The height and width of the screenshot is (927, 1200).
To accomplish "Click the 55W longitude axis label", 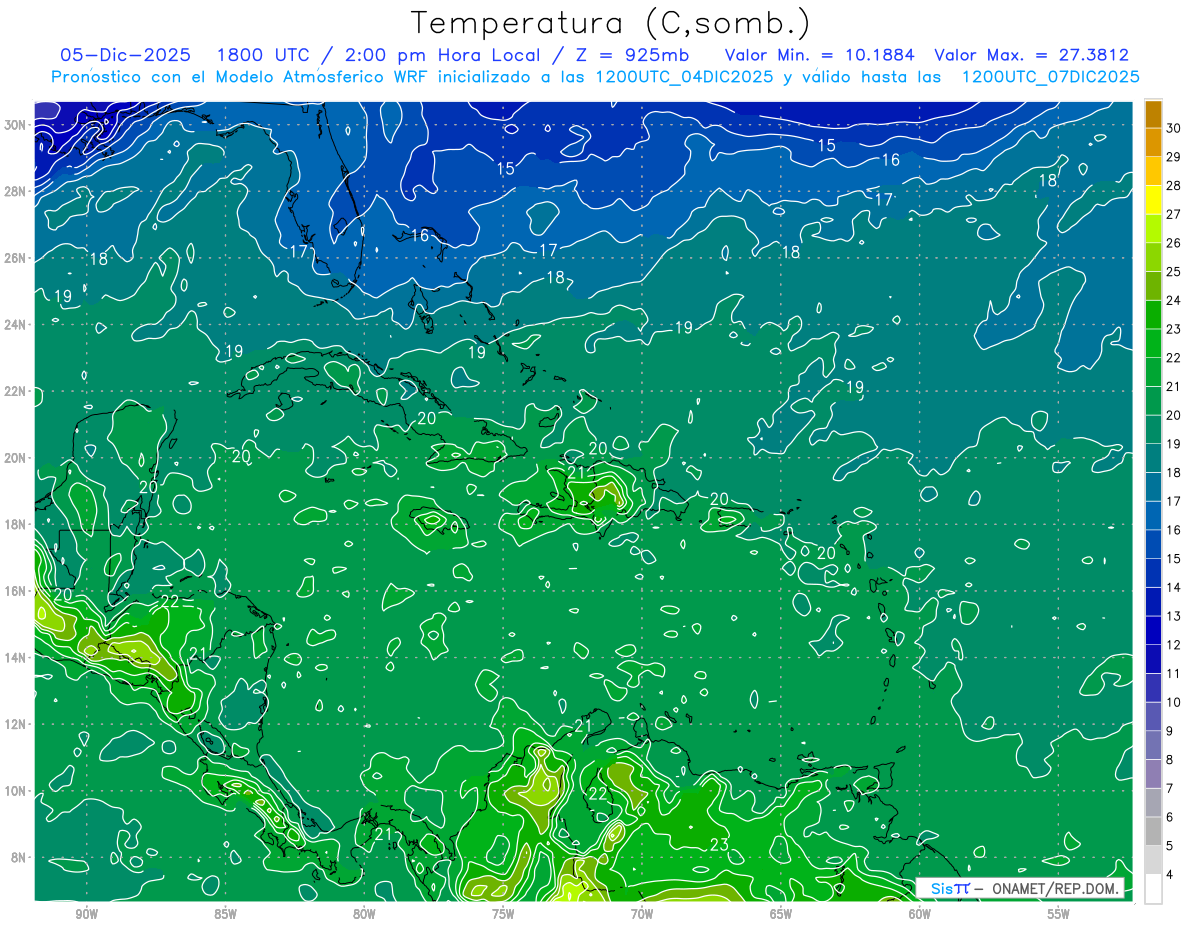I will 1059,915.
